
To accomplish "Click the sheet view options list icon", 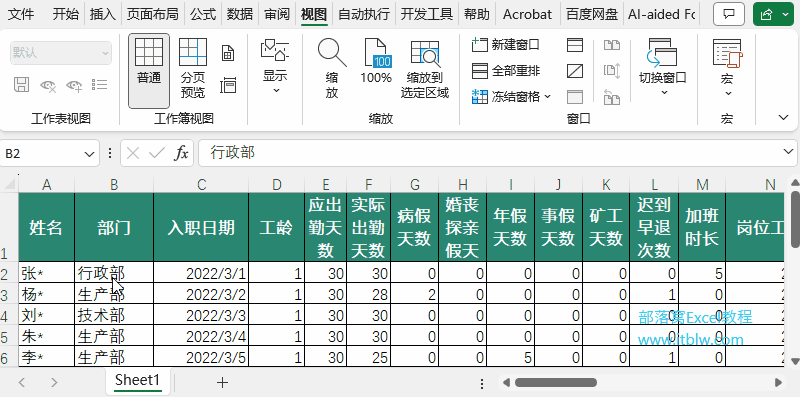I will [x=100, y=85].
